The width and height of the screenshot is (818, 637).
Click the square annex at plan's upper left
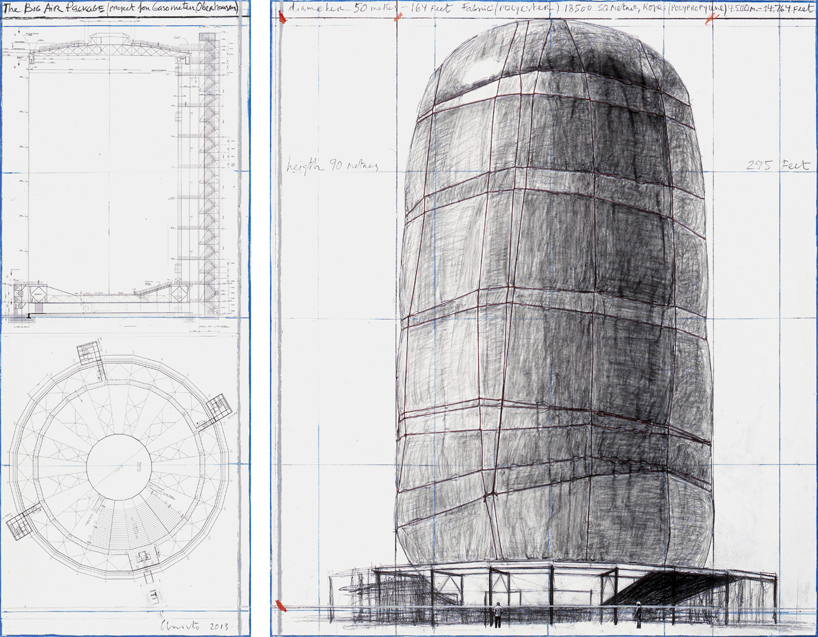[90, 351]
